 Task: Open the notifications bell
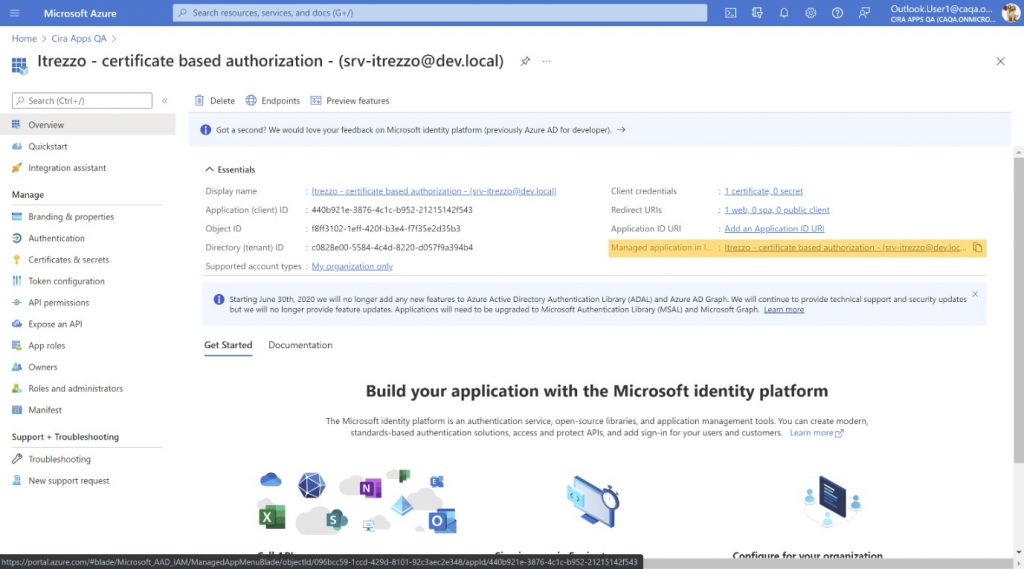click(x=784, y=13)
